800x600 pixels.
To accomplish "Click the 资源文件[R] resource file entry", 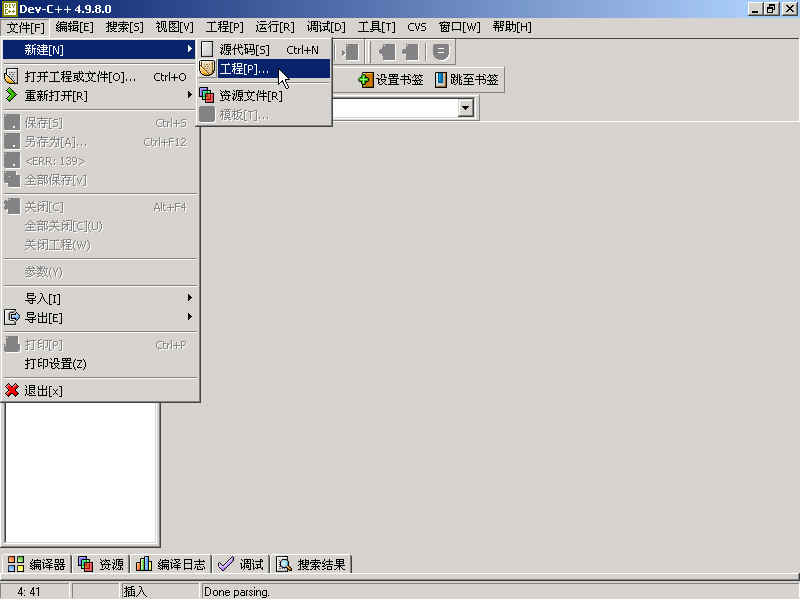I will coord(250,96).
